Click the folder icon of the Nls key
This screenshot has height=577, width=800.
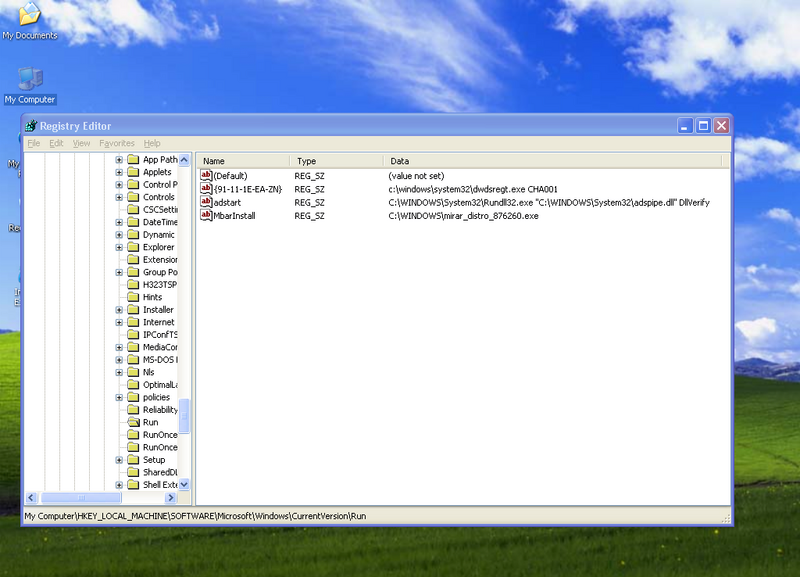pos(133,372)
